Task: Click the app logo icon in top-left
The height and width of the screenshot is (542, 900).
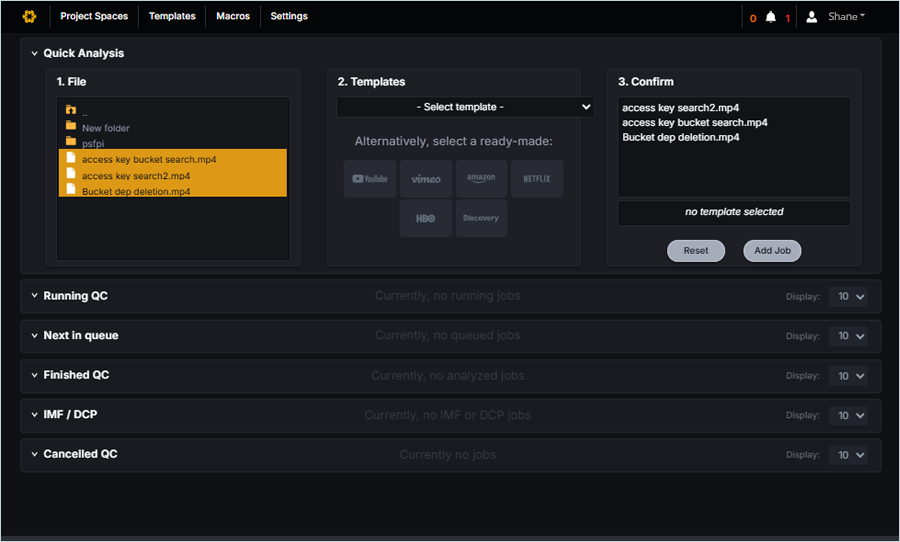Action: (29, 16)
